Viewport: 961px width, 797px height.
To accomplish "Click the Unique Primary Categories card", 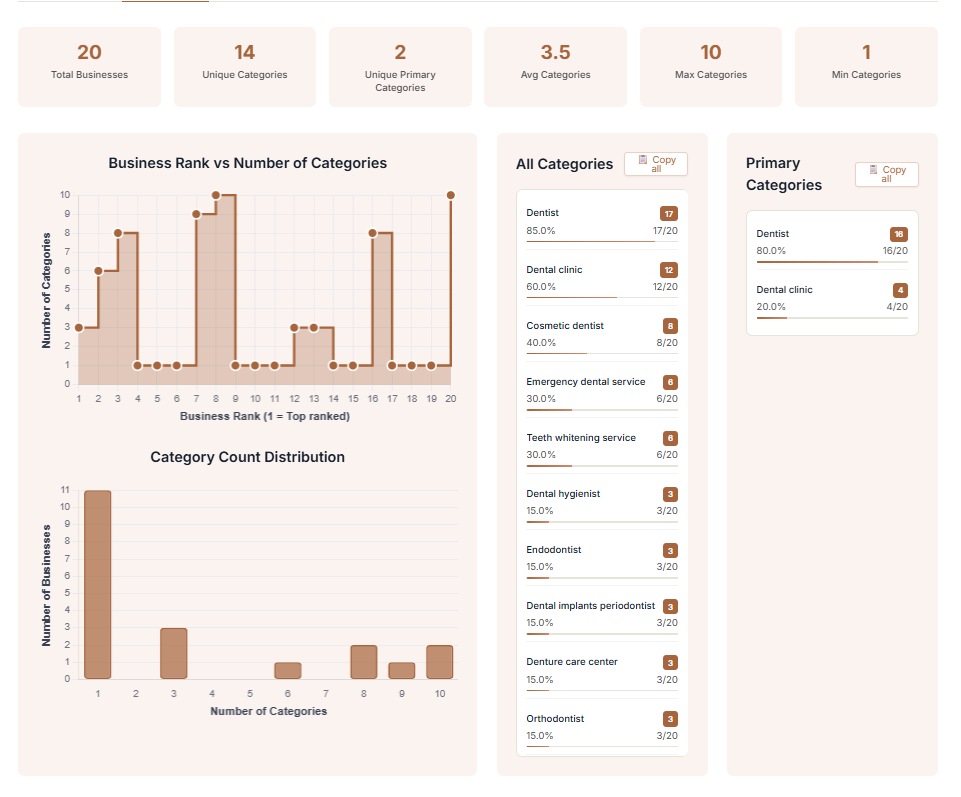I will coord(400,67).
